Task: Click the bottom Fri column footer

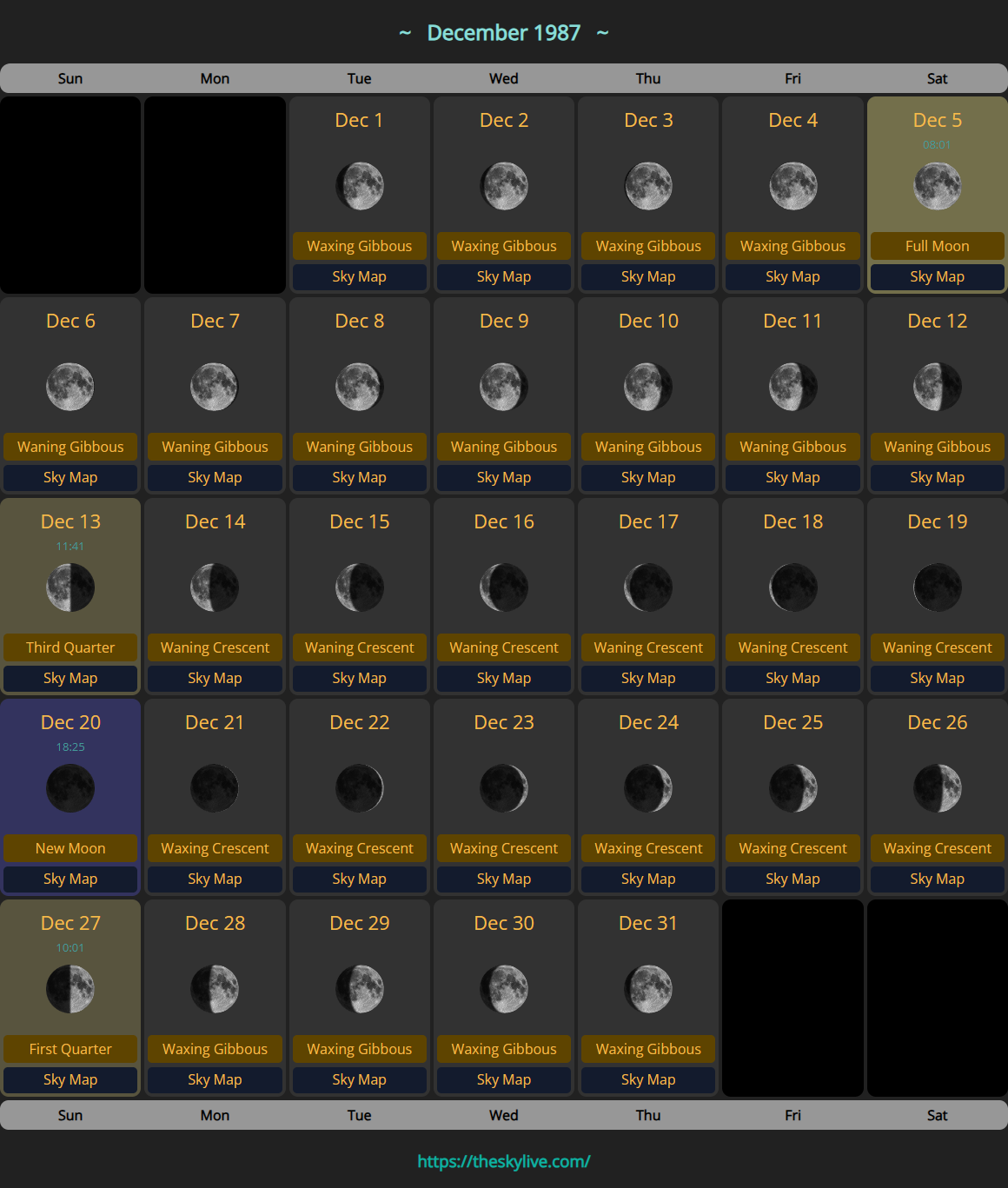Action: (793, 1115)
